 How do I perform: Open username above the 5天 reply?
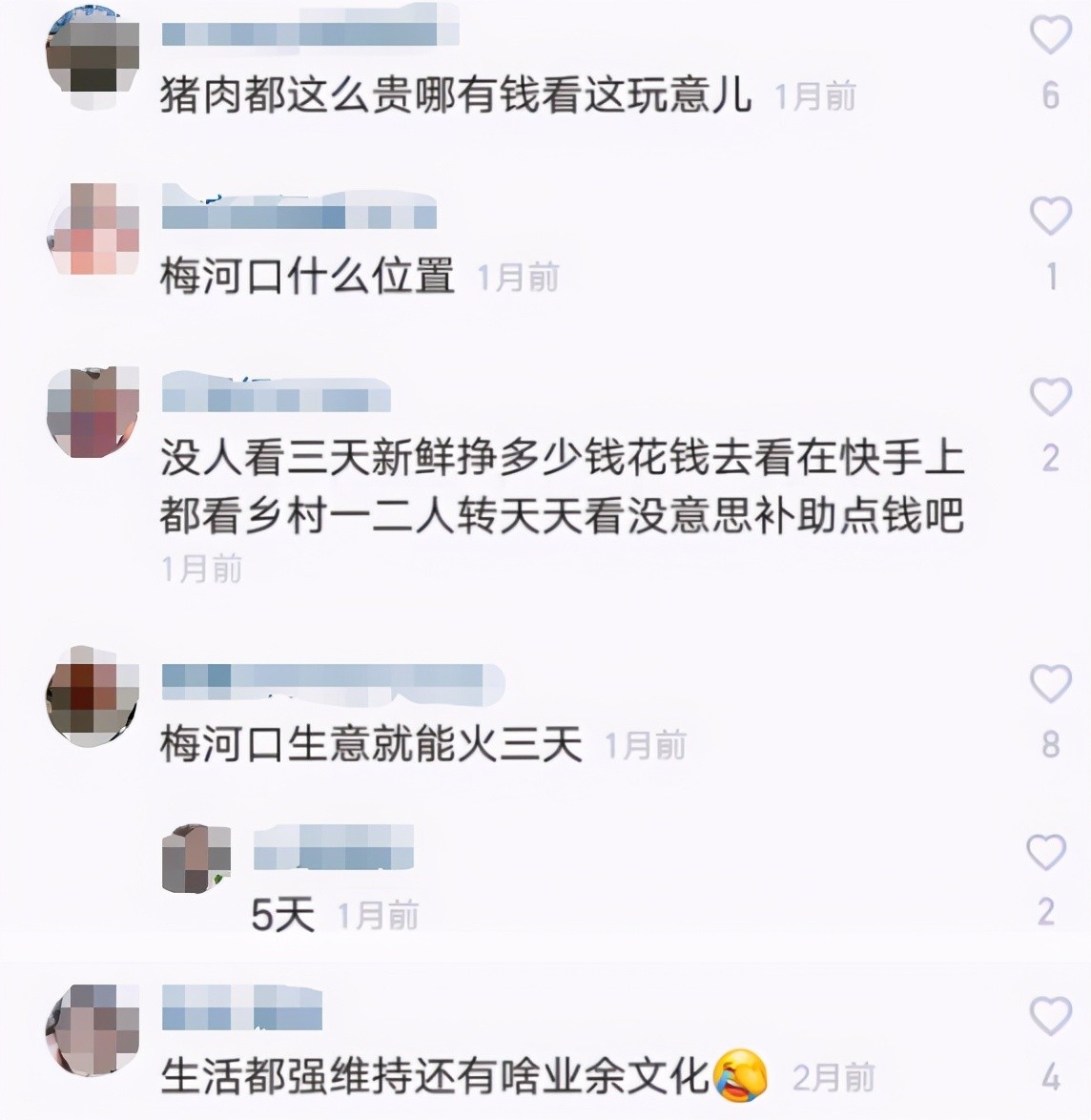click(334, 848)
